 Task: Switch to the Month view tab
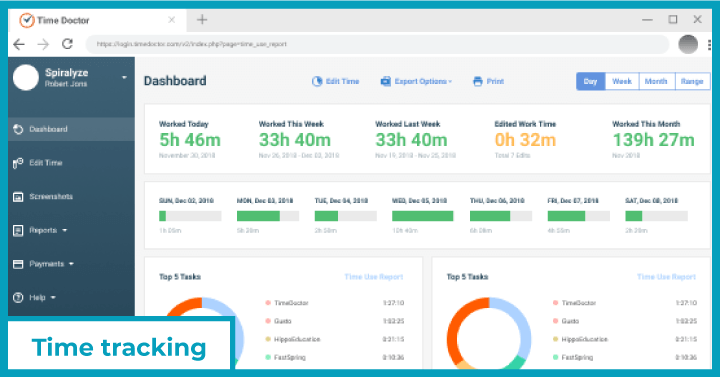[656, 81]
